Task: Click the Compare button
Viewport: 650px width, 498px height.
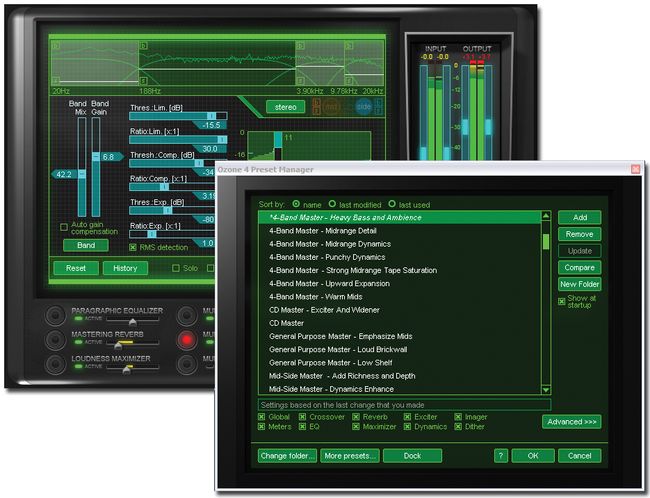Action: click(580, 267)
